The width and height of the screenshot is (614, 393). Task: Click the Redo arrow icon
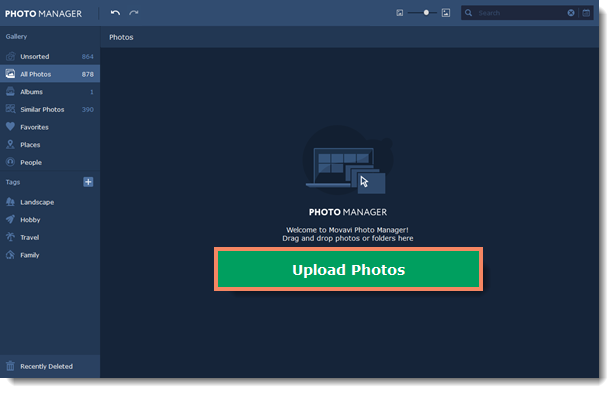click(x=134, y=13)
